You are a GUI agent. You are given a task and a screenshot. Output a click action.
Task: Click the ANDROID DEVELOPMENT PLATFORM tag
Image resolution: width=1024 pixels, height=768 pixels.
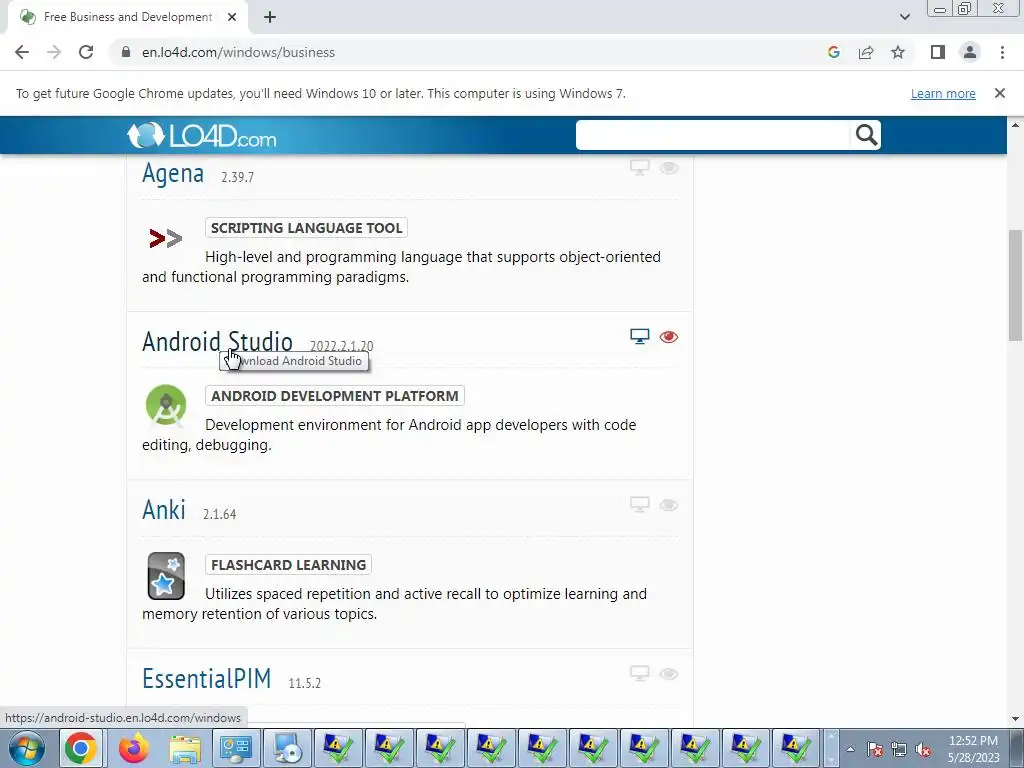point(334,396)
